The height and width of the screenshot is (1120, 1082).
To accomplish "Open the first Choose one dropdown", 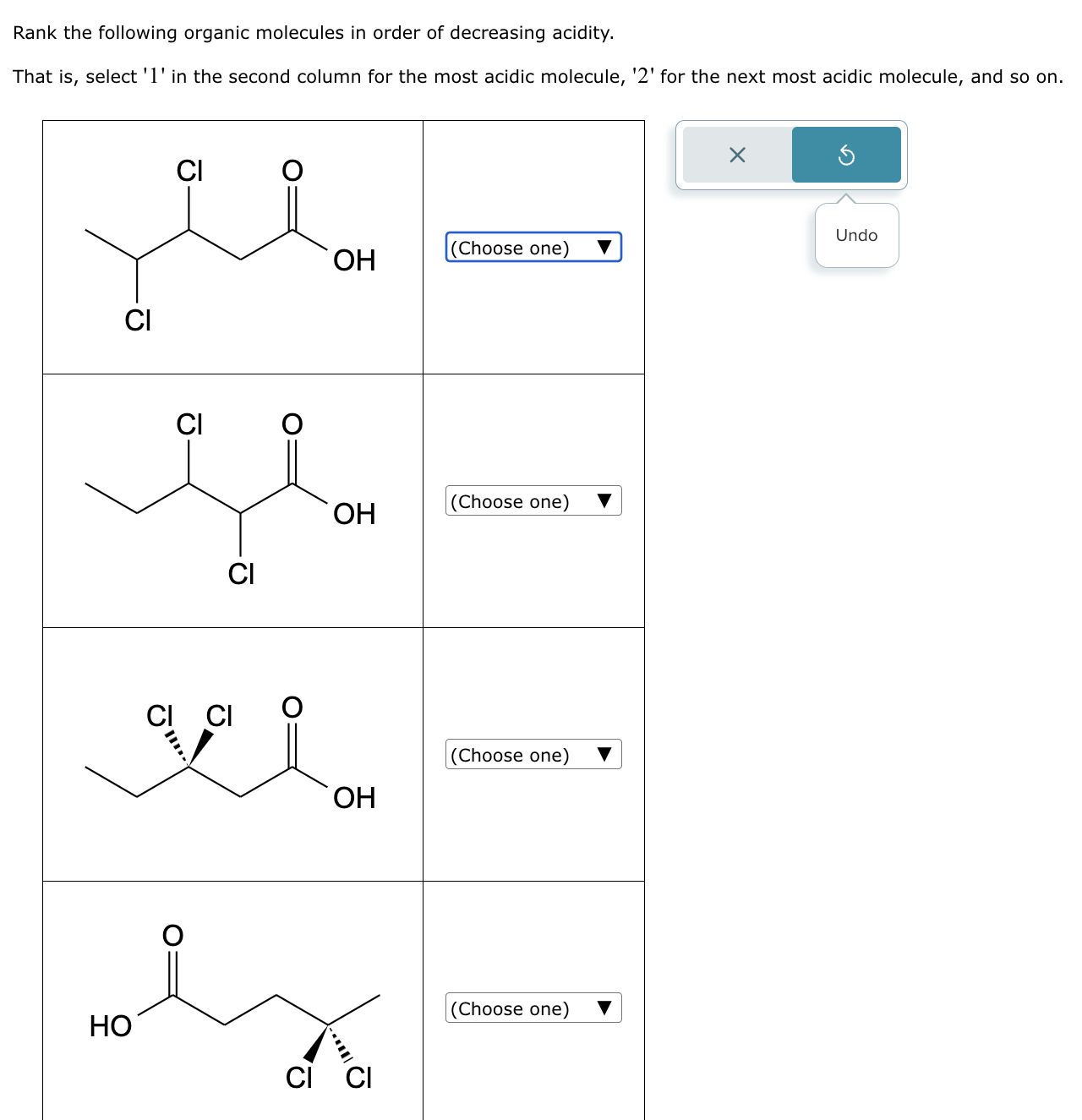I will pyautogui.click(x=533, y=247).
